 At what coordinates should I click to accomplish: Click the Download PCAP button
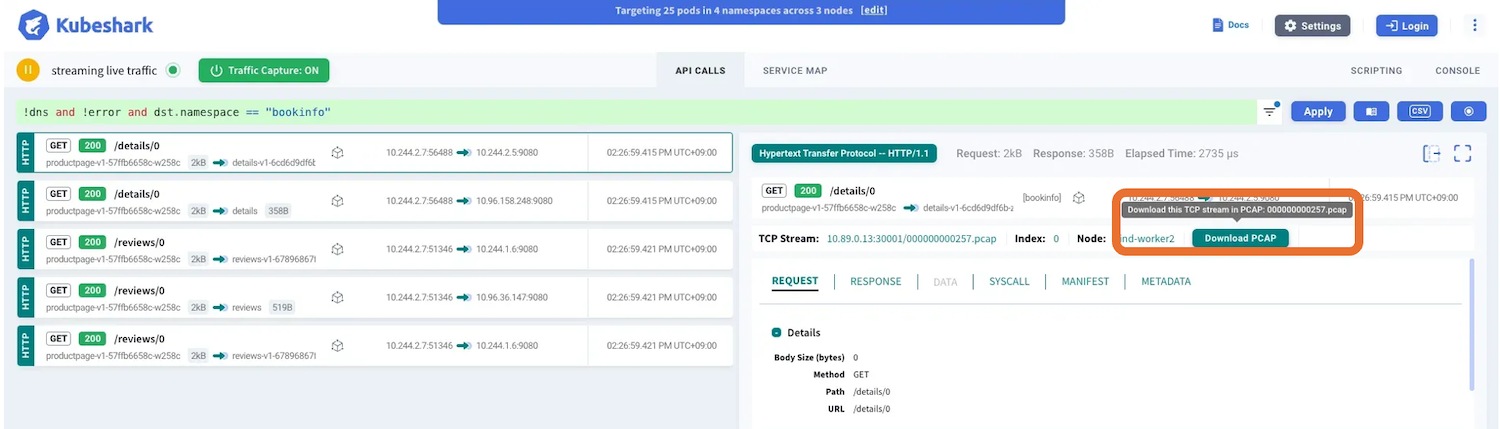[x=1240, y=238]
